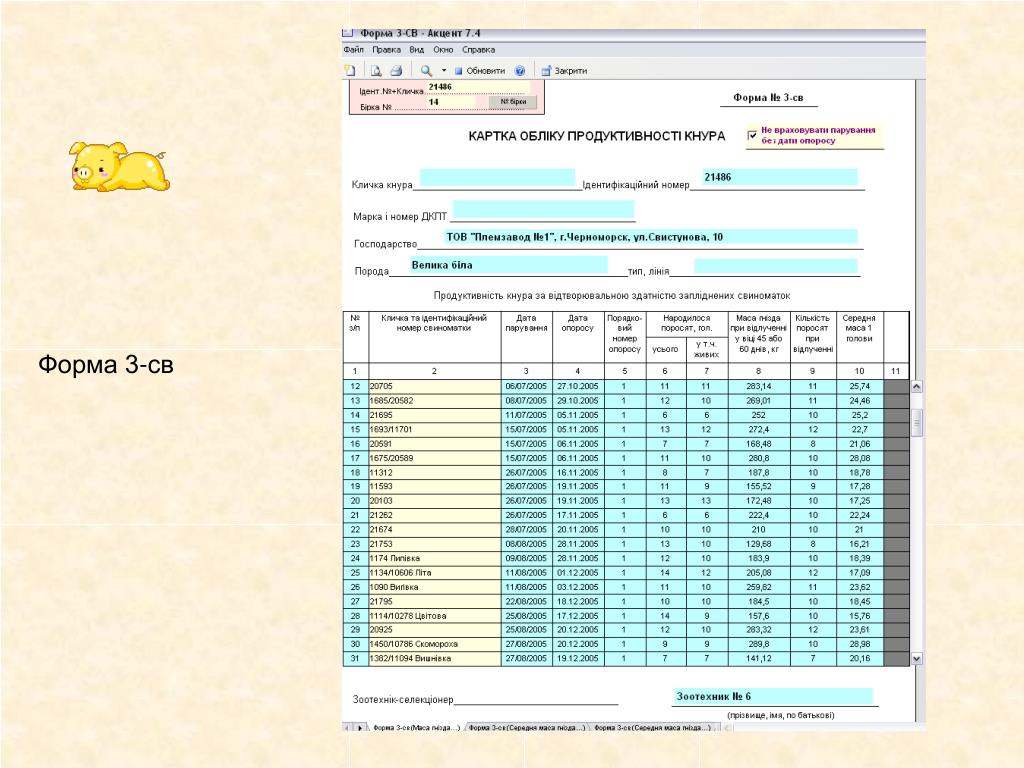The height and width of the screenshot is (768, 1024).
Task: Click the empty Кличка кнура field
Action: pyautogui.click(x=498, y=178)
